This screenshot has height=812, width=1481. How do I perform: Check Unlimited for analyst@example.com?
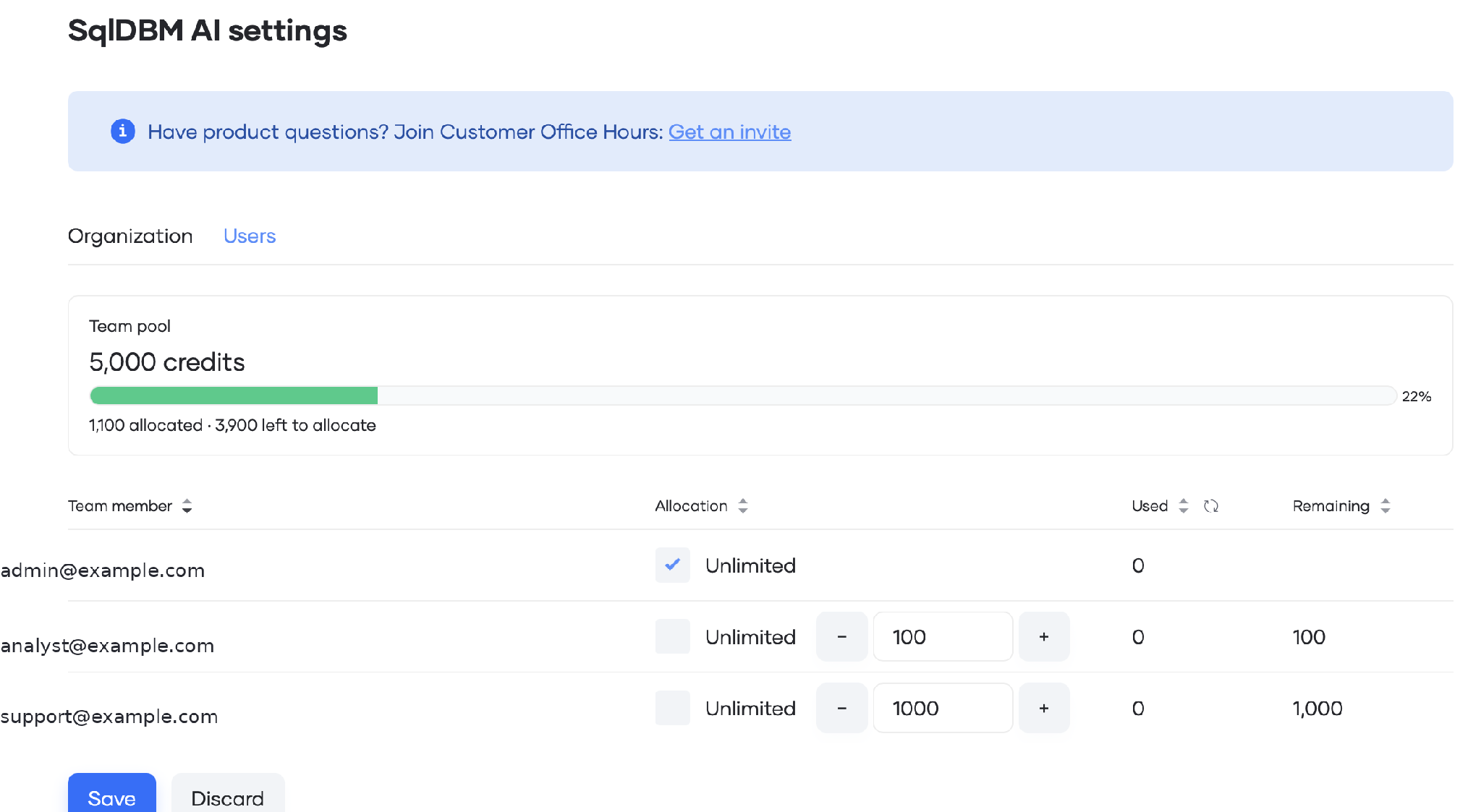point(672,636)
